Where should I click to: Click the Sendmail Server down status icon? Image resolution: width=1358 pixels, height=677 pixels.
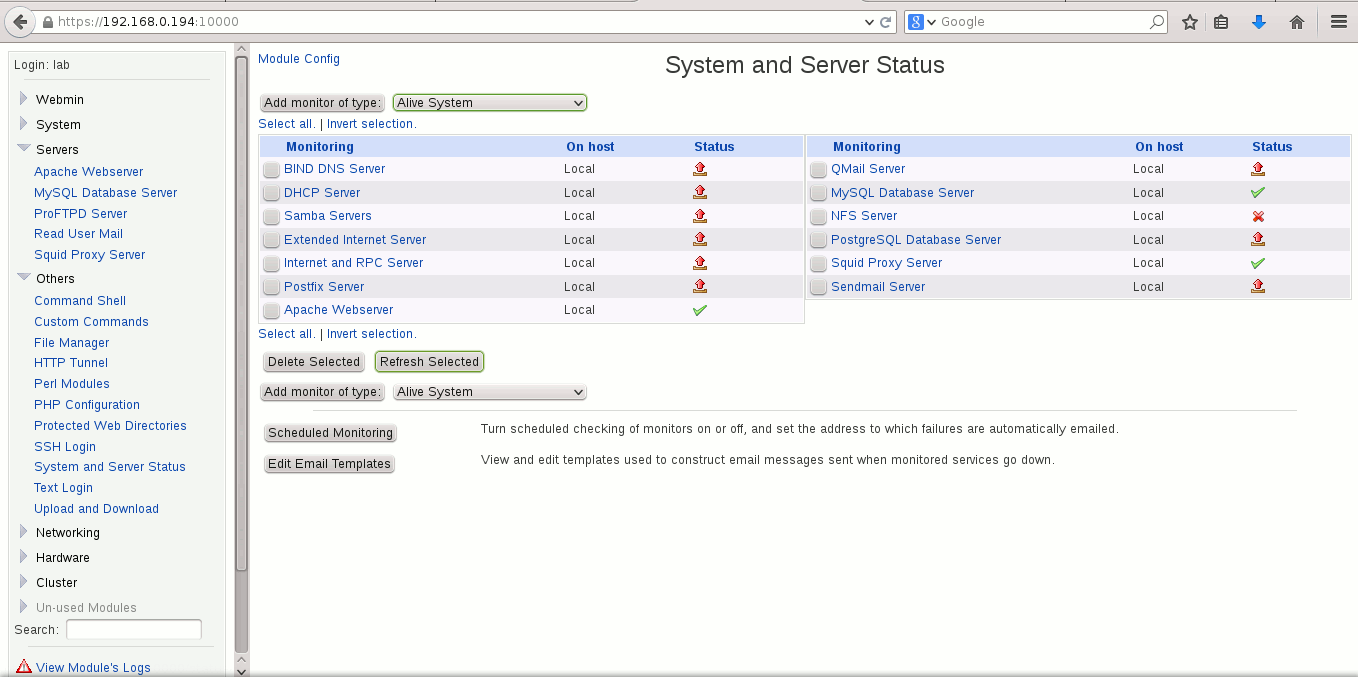point(1258,286)
